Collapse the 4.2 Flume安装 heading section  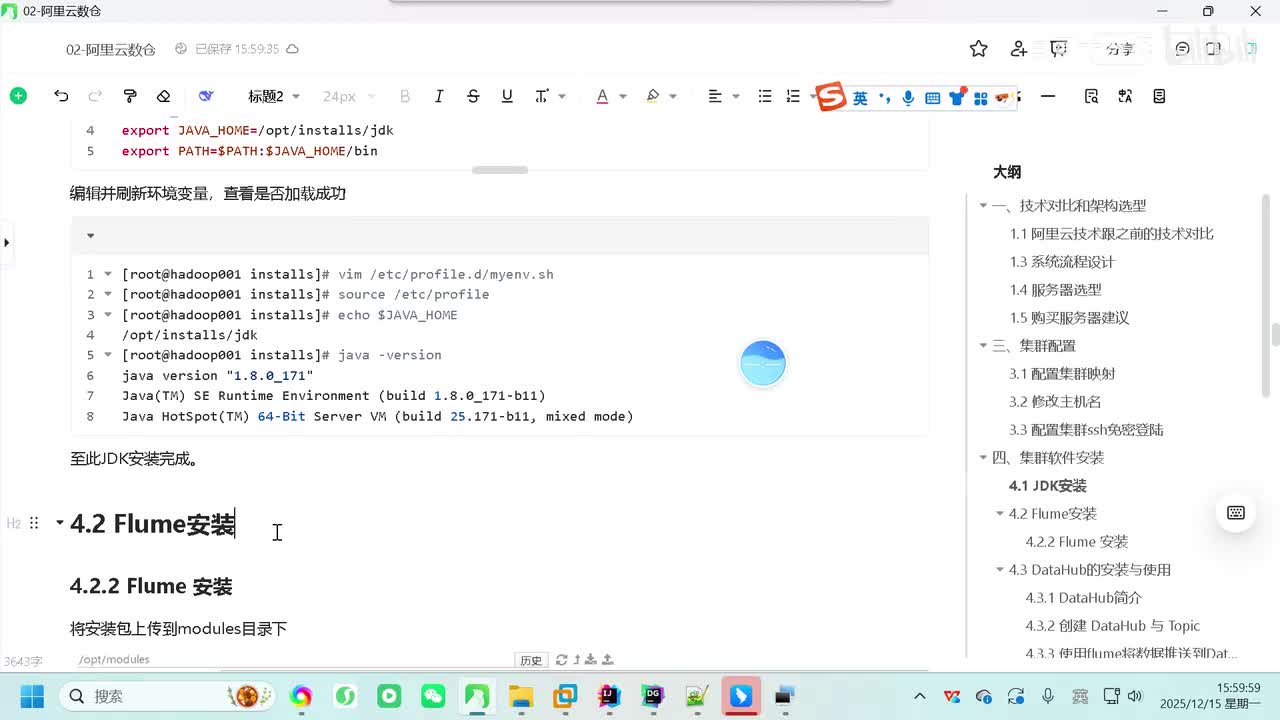pos(60,523)
